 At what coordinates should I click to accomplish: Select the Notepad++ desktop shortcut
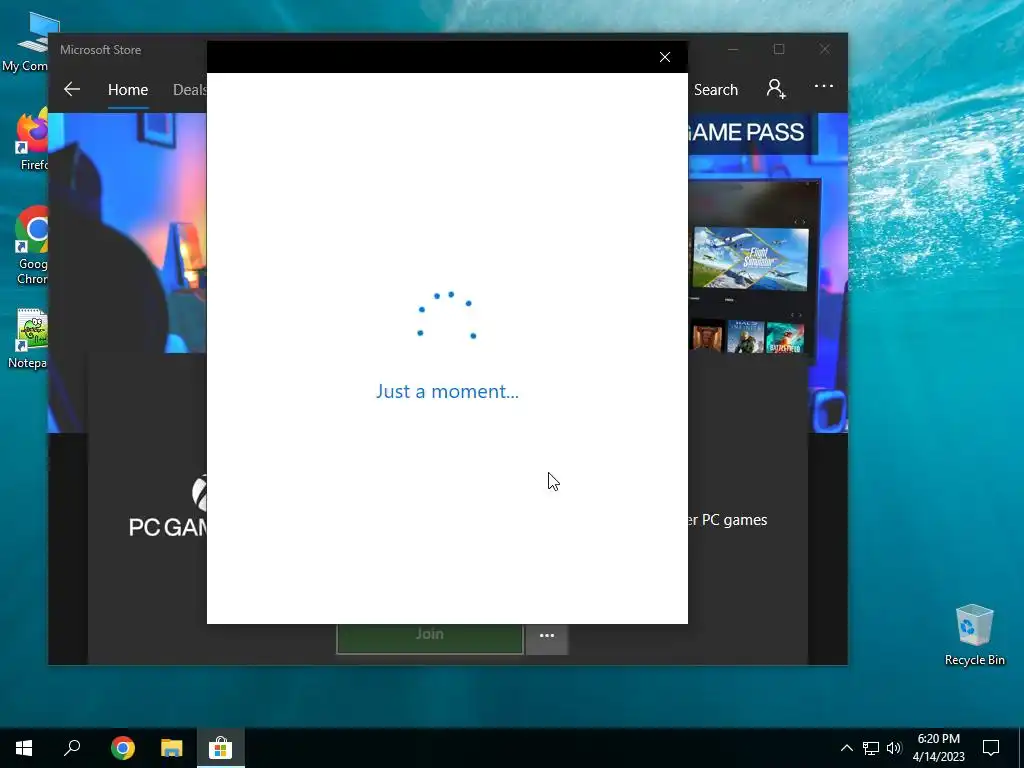[28, 339]
